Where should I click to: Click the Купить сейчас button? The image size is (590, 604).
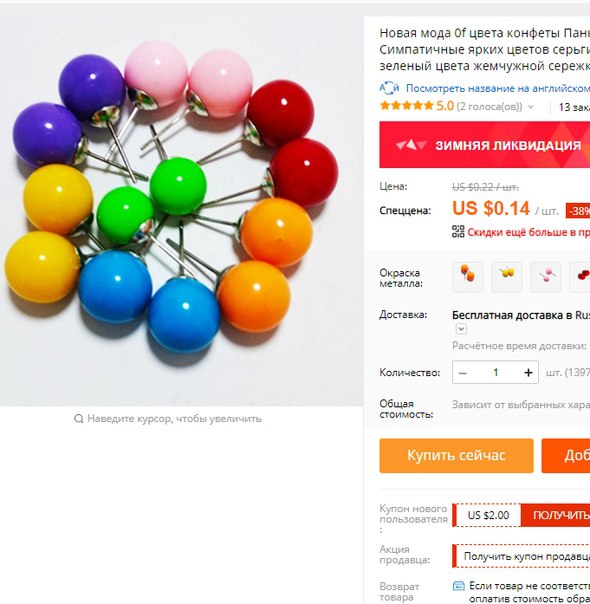point(456,456)
